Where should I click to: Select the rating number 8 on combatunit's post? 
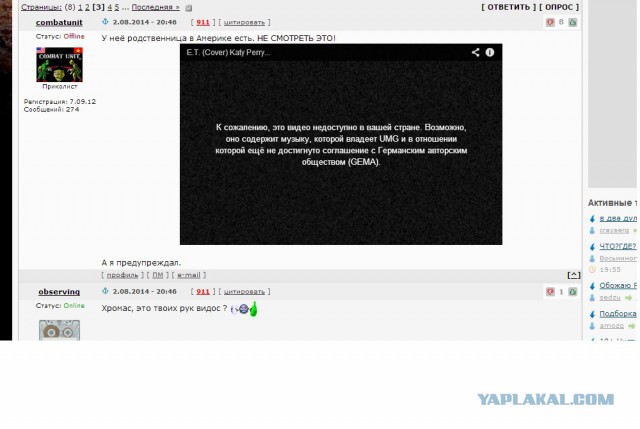pyautogui.click(x=561, y=22)
